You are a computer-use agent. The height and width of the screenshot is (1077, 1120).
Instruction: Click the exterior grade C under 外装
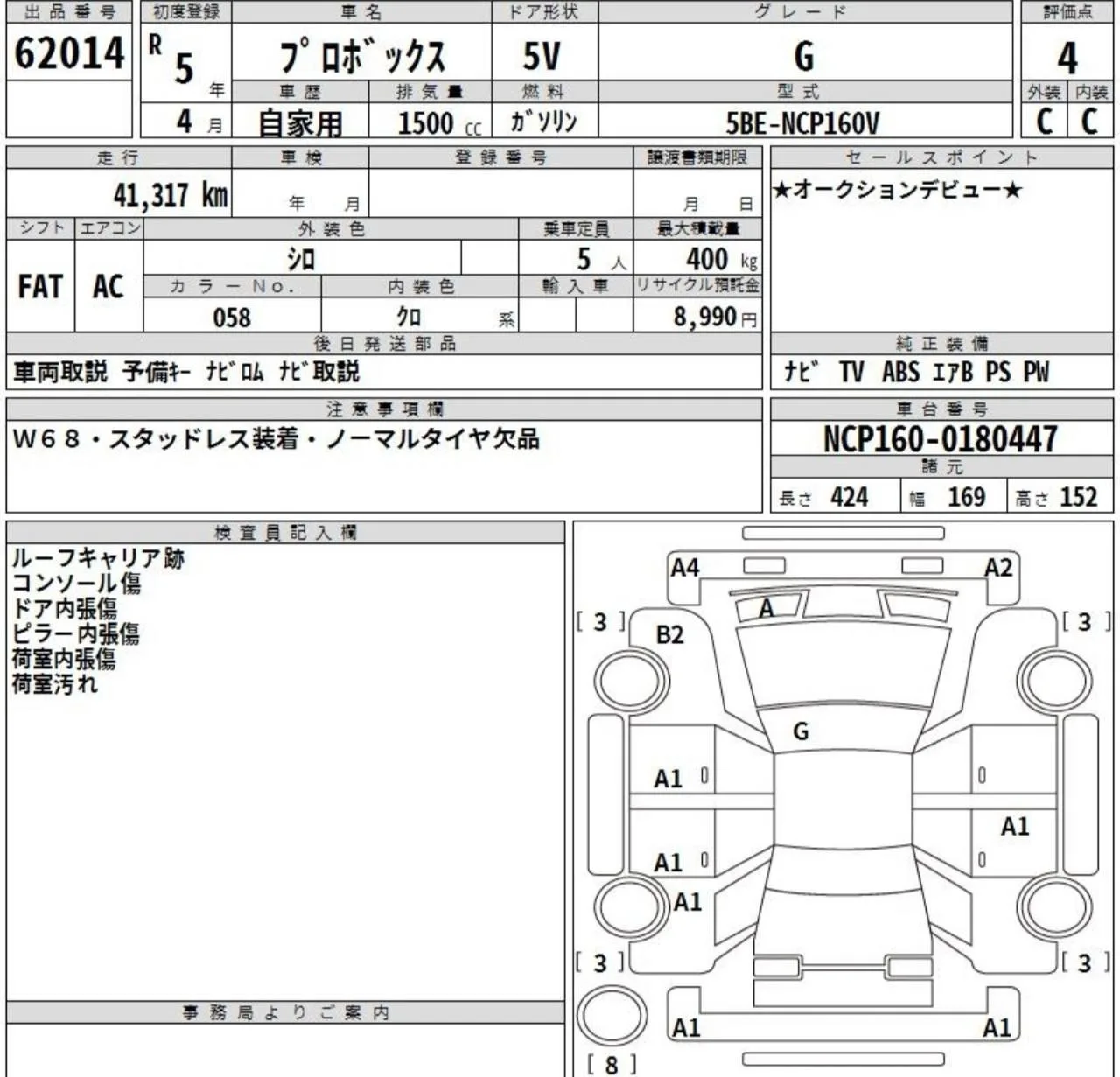click(x=1044, y=121)
